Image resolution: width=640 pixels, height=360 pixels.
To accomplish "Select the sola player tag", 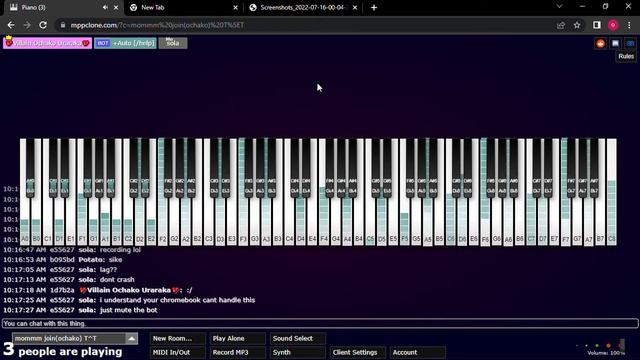I will 173,43.
